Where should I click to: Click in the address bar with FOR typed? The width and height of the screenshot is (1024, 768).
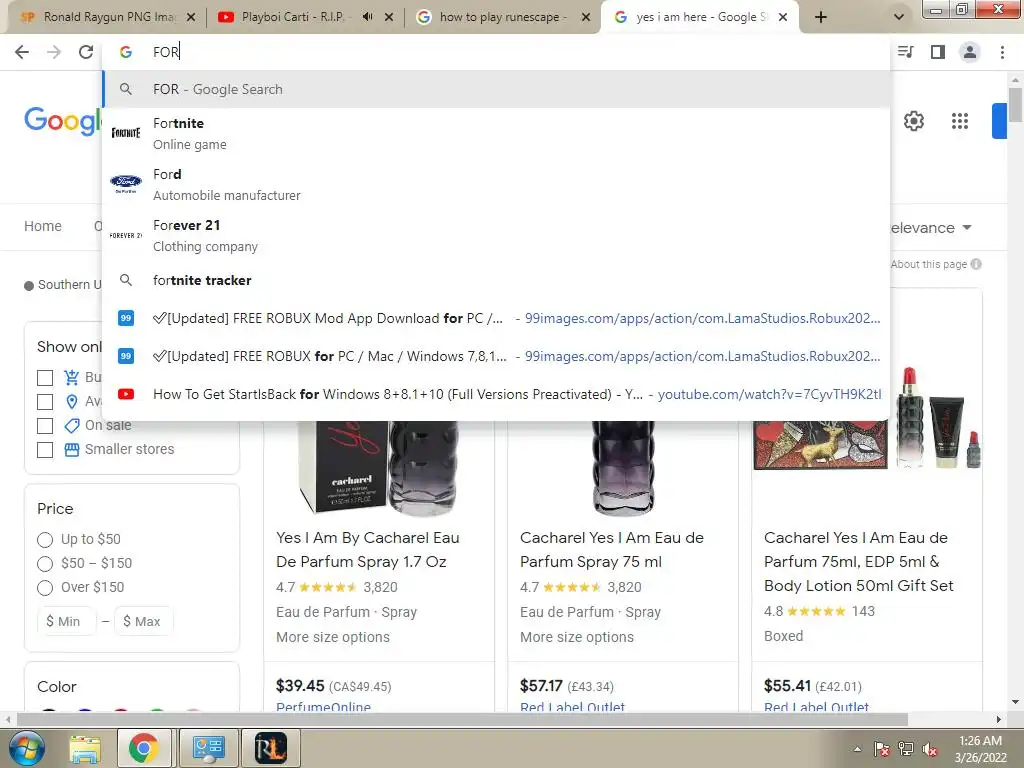496,52
